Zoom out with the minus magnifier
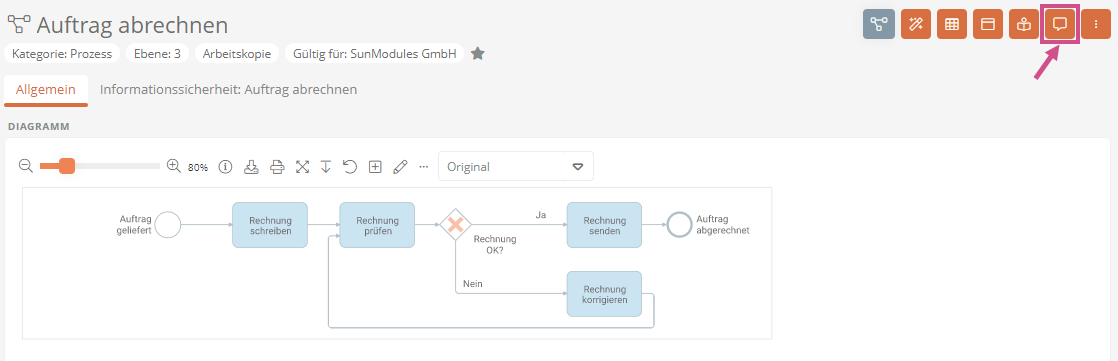Viewport: 1118px width, 361px height. point(26,166)
